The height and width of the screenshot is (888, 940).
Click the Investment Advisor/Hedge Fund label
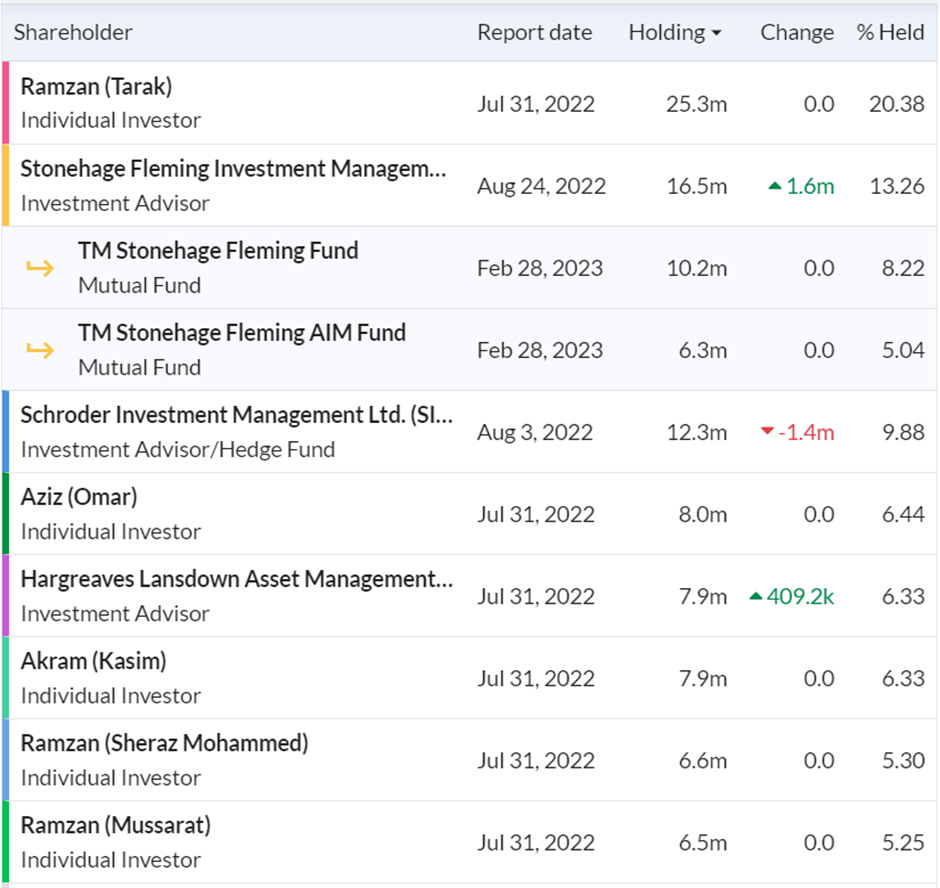point(177,450)
